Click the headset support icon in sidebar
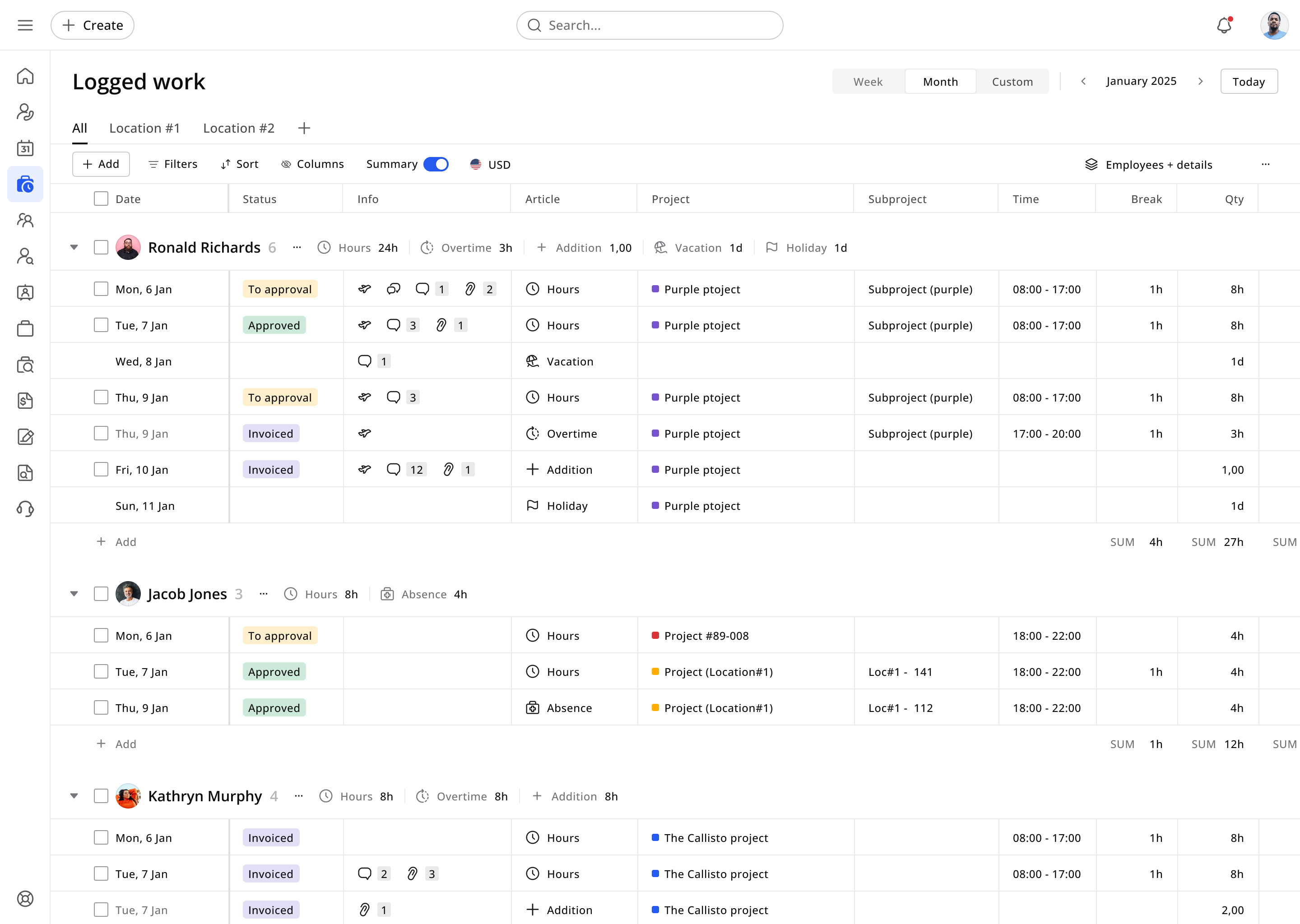Viewport: 1300px width, 924px height. pos(25,508)
